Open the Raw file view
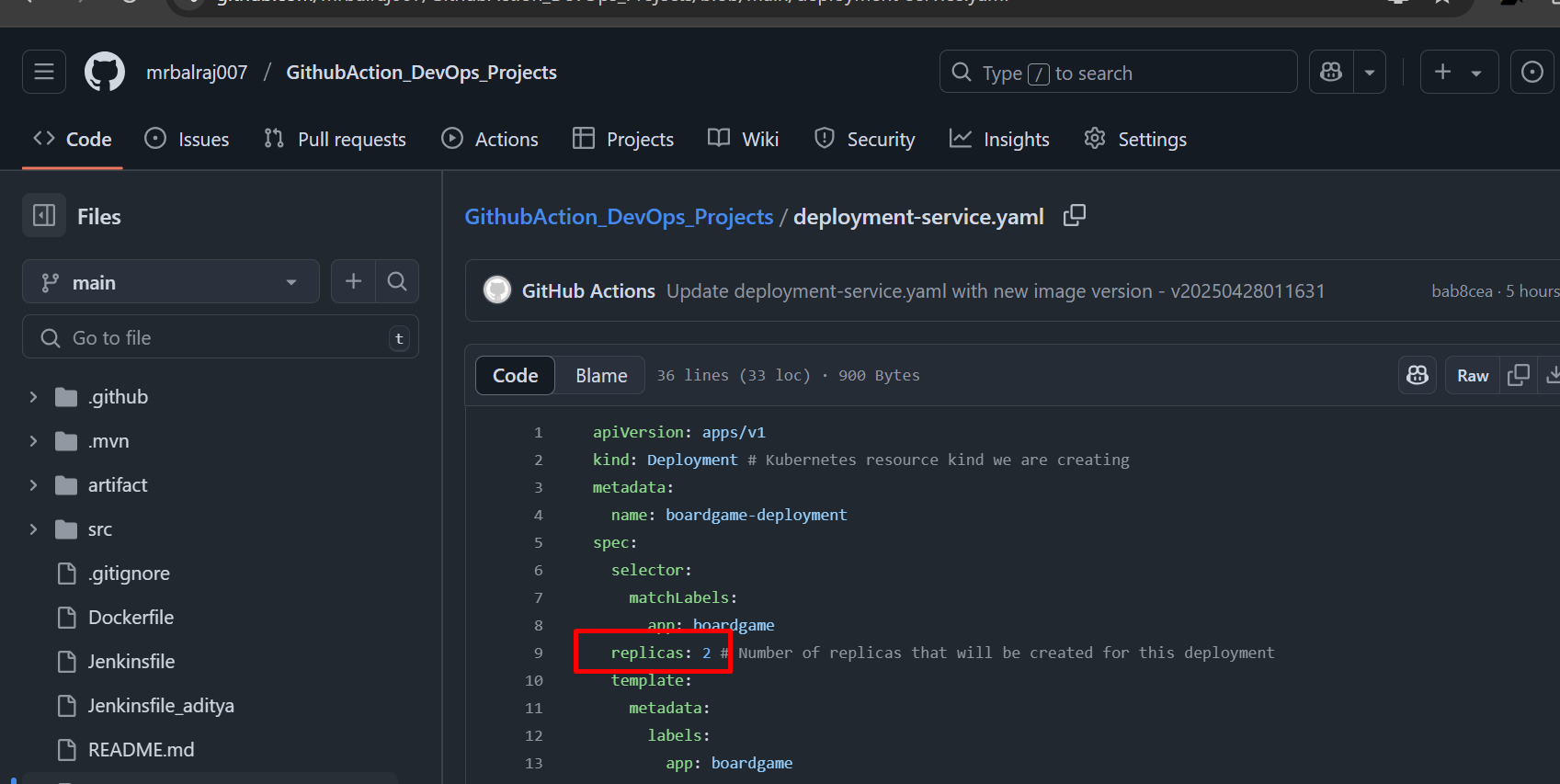The height and width of the screenshot is (784, 1560). (x=1473, y=375)
